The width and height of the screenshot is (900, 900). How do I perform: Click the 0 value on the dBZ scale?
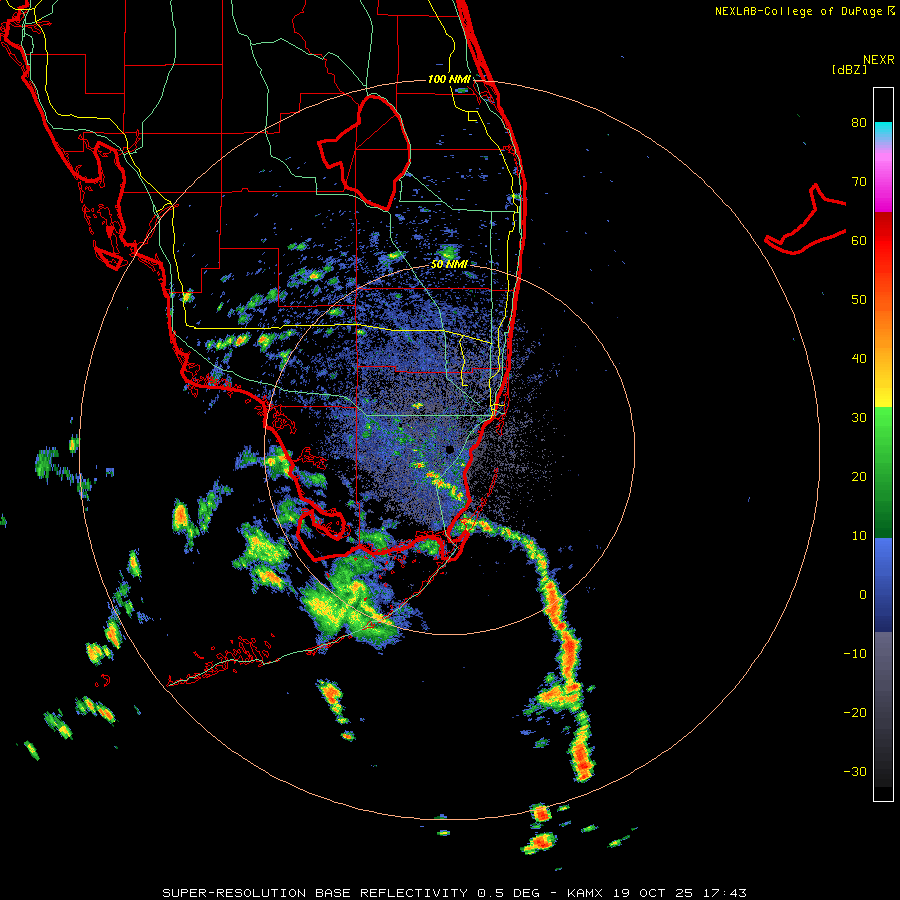tap(862, 595)
